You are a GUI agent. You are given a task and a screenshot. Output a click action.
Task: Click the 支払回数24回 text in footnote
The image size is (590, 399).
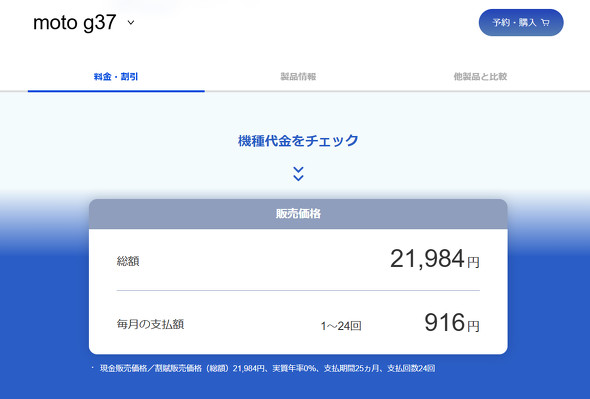[x=411, y=368]
